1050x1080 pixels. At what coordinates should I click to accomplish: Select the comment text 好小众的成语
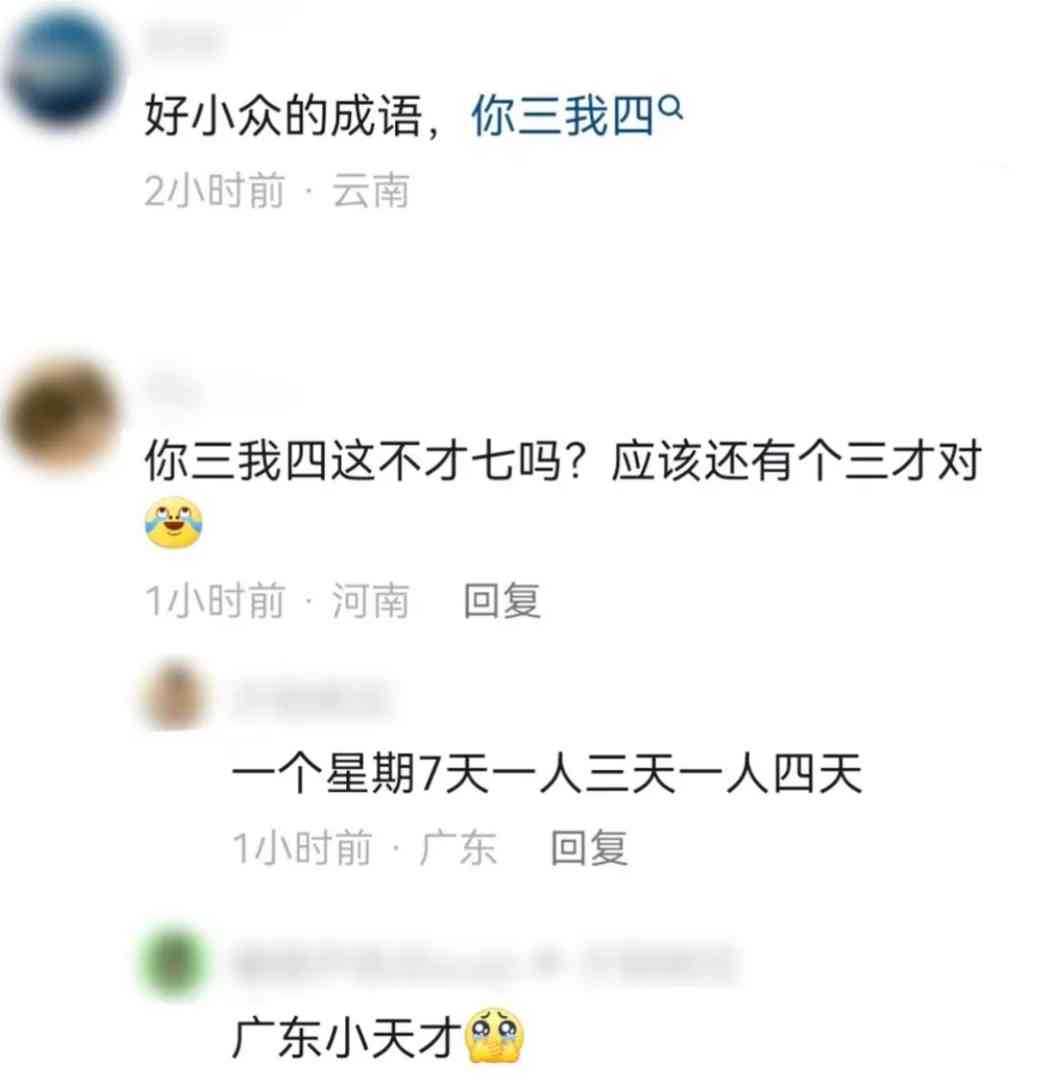pyautogui.click(x=283, y=116)
